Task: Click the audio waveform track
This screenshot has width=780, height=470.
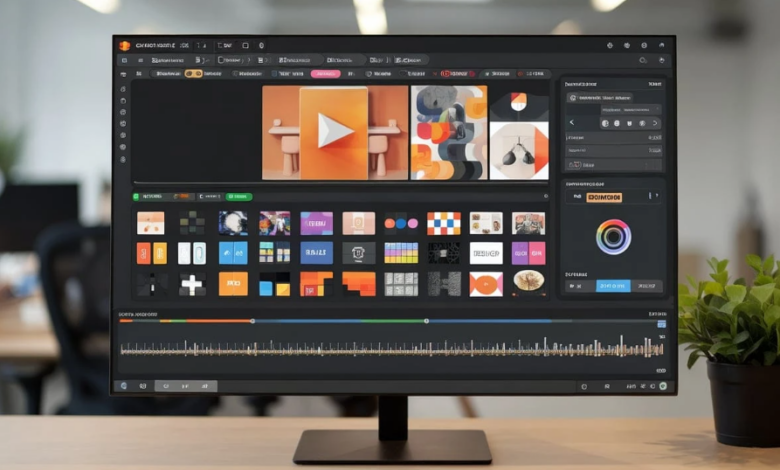Action: (x=392, y=348)
